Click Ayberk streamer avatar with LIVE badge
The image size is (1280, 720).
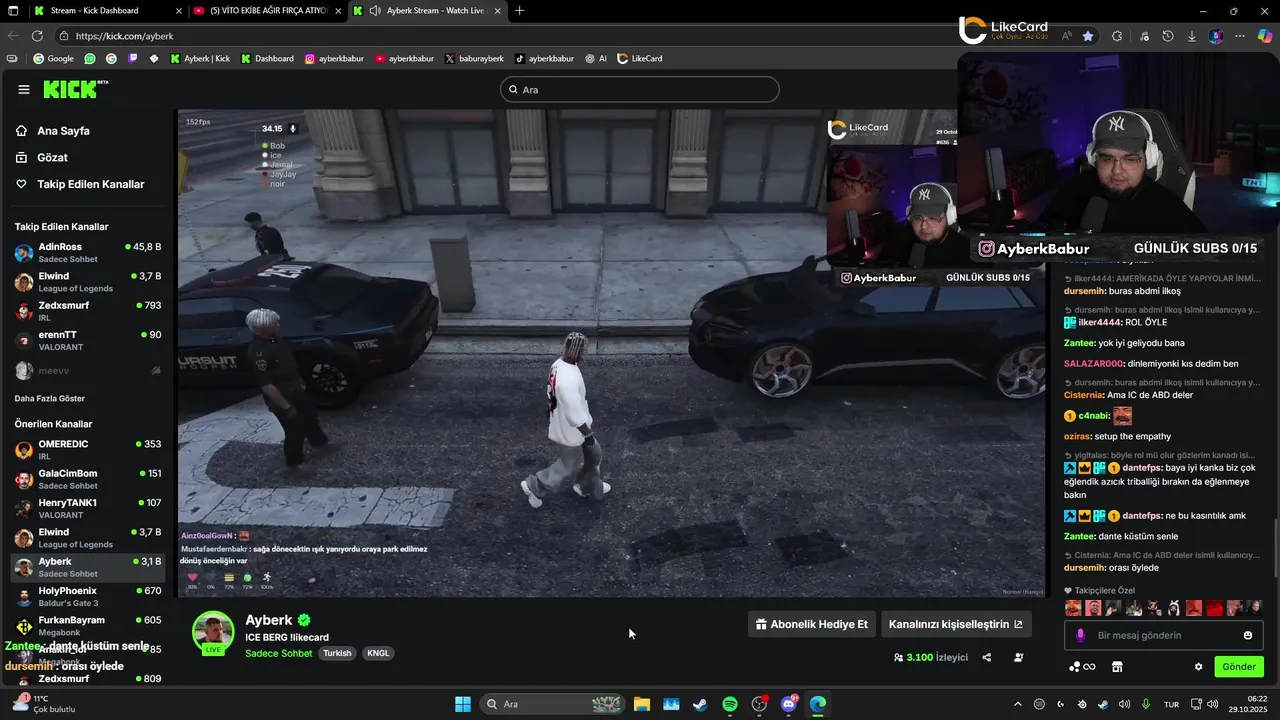click(x=213, y=633)
